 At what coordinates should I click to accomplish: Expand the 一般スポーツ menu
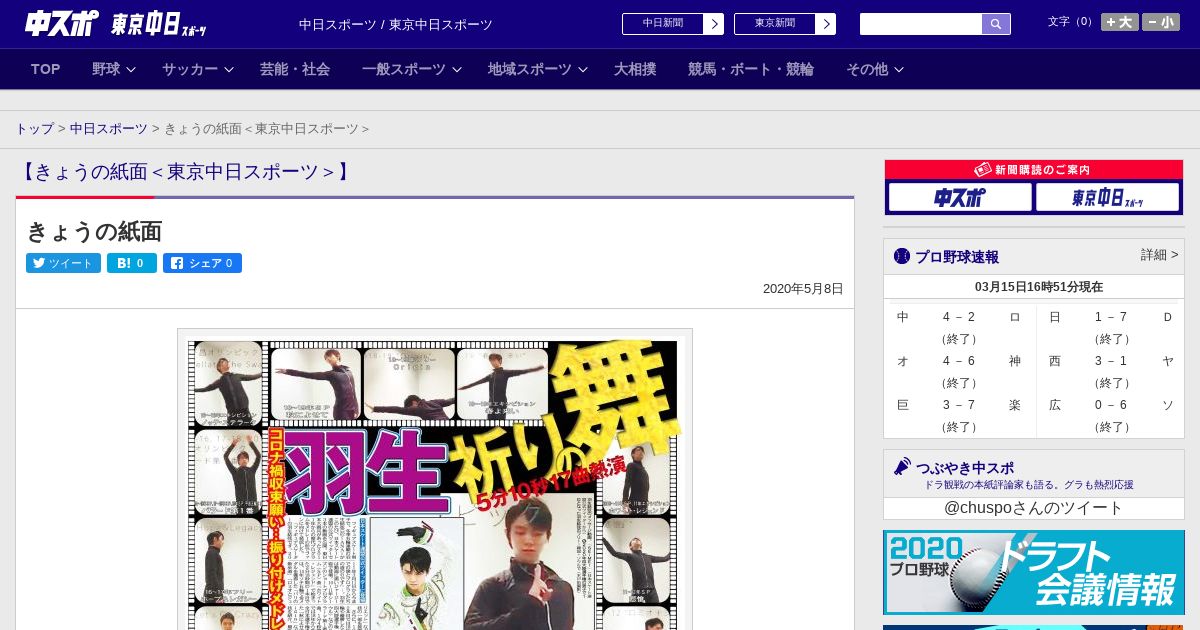[x=411, y=69]
